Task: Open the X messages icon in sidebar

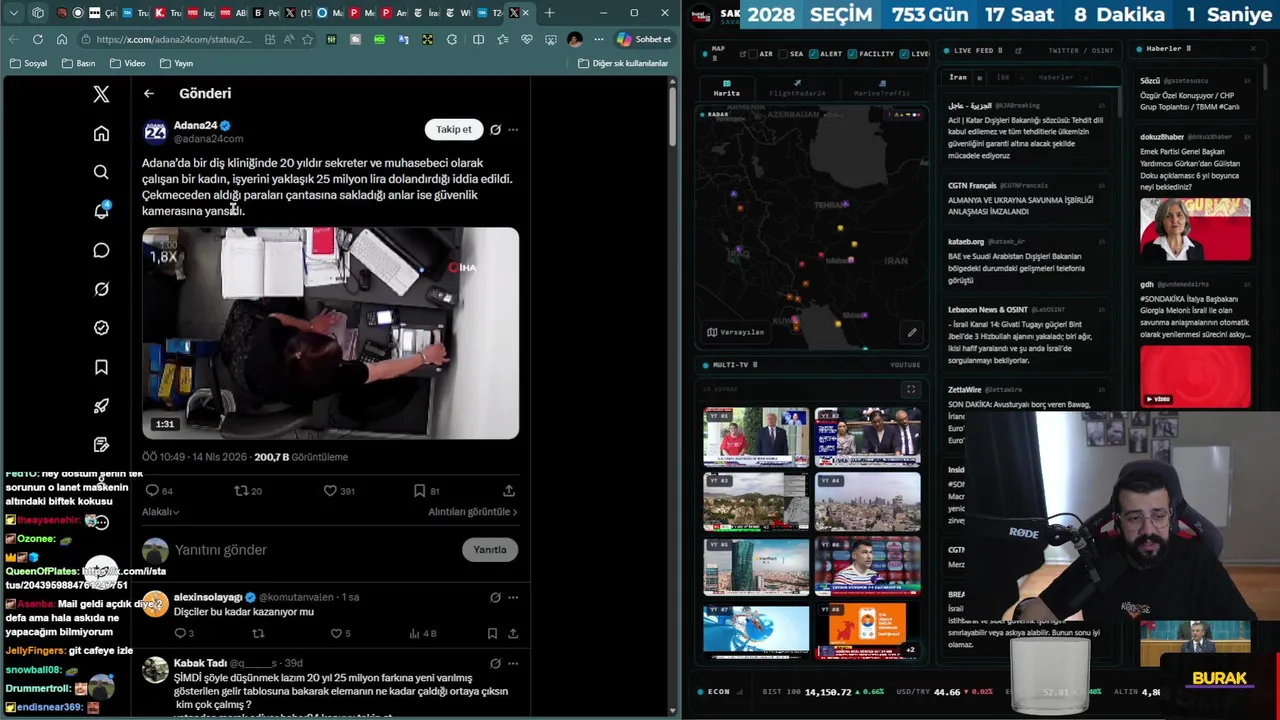Action: (x=101, y=250)
